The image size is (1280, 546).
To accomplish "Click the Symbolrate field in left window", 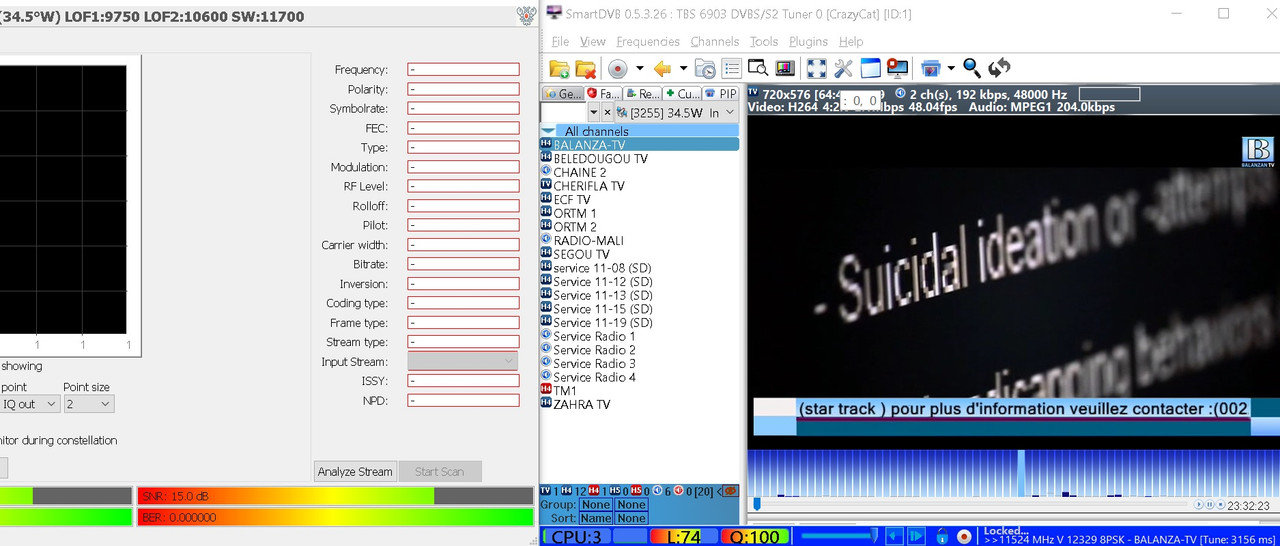I will pos(463,109).
